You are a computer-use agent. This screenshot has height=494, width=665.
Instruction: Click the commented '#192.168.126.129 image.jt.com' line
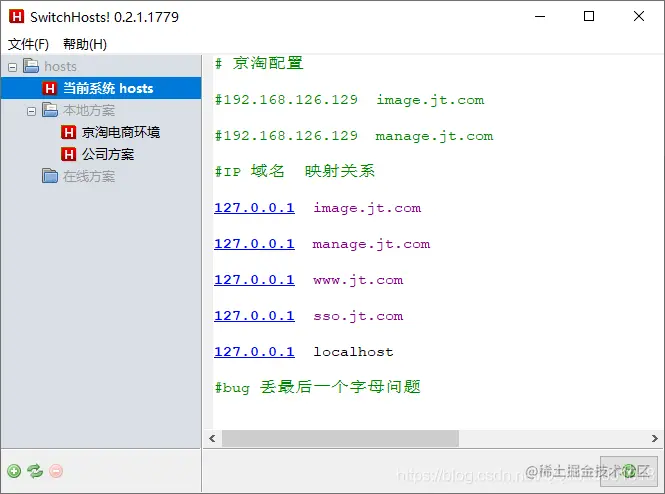coord(349,100)
